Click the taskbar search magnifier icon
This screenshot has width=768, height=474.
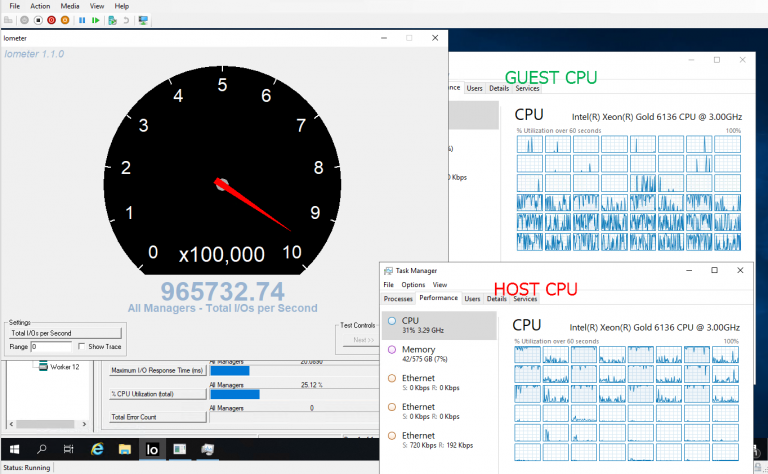[42, 449]
